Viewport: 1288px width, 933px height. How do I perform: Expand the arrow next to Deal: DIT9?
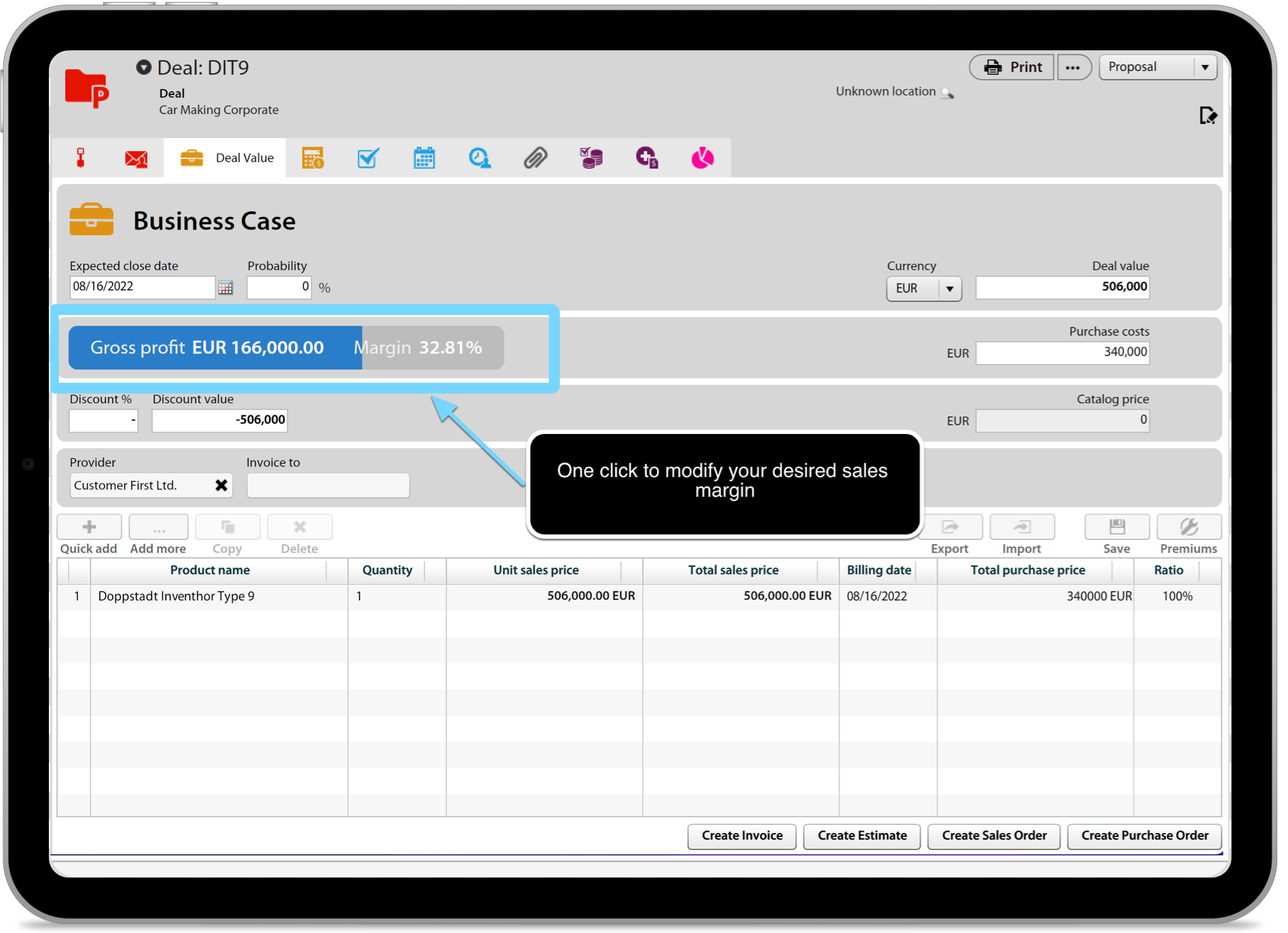coord(143,67)
